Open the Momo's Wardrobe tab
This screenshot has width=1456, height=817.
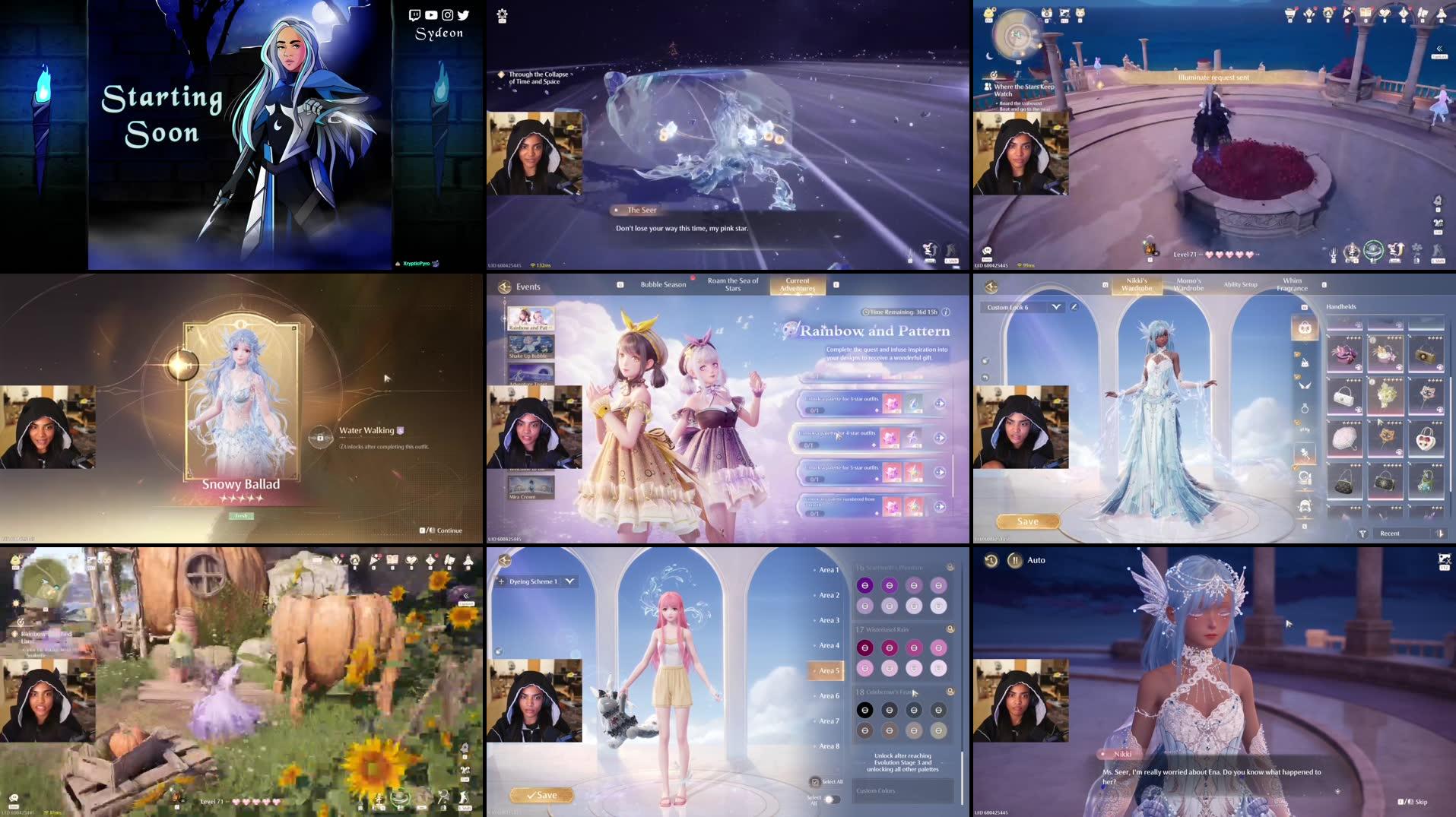point(1188,284)
